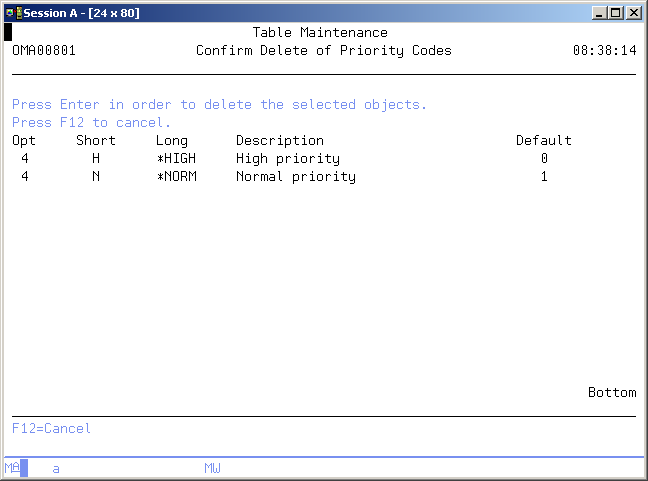Minimize the Session A window

click(x=599, y=13)
